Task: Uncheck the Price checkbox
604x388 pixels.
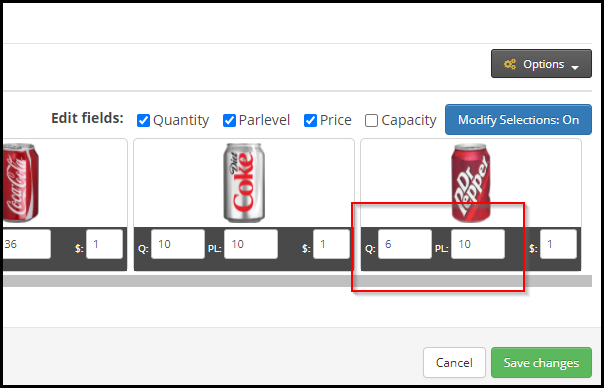Action: pos(310,120)
